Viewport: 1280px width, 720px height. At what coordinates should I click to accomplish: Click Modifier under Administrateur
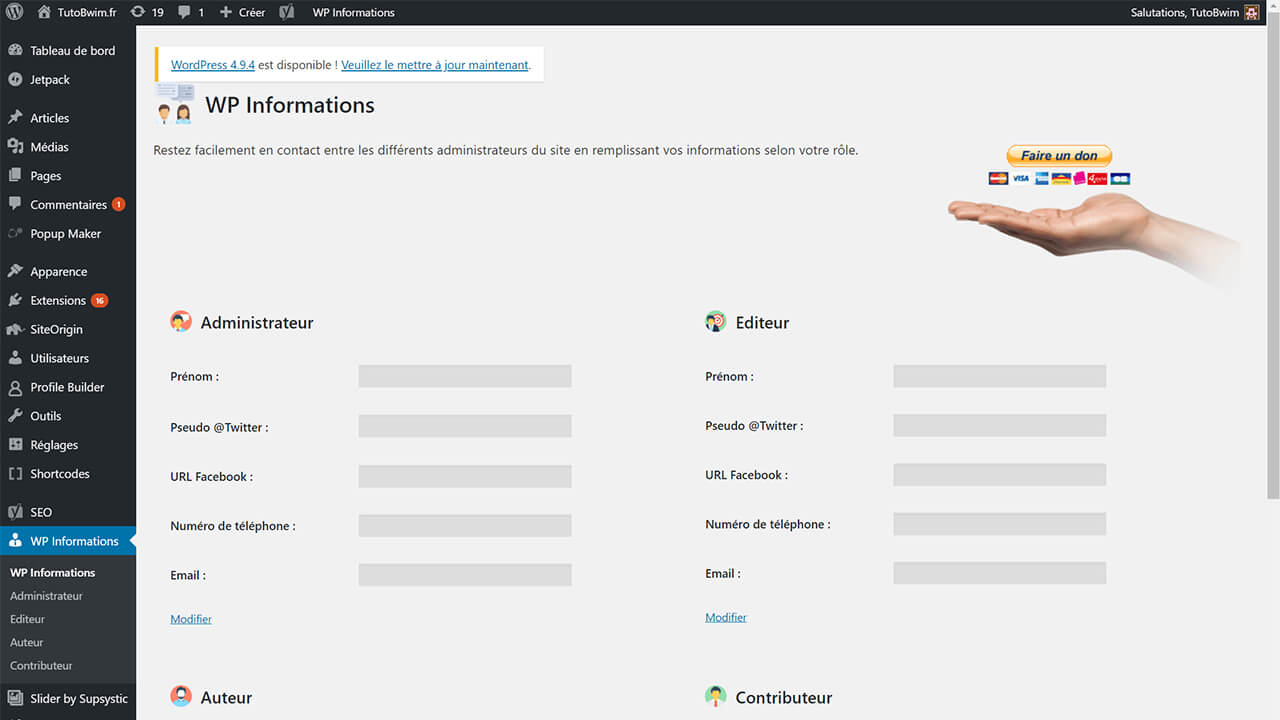pyautogui.click(x=191, y=619)
